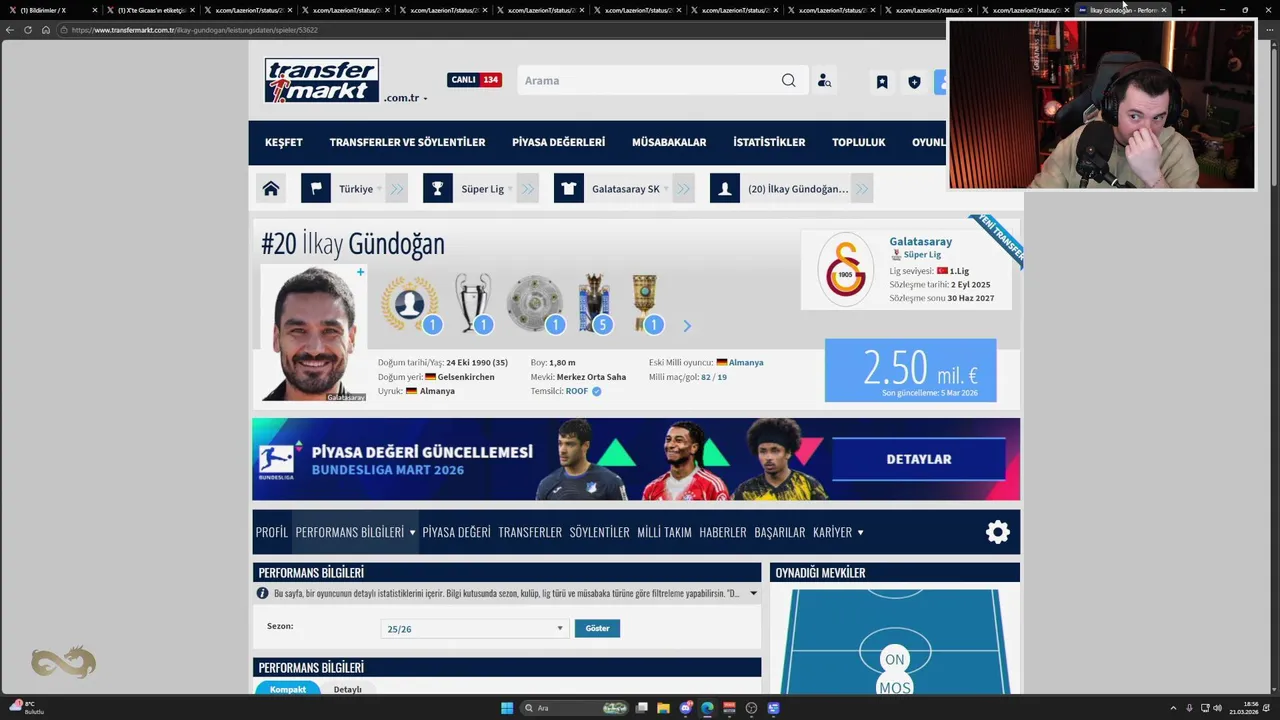This screenshot has height=720, width=1280.
Task: Click the Göster button
Action: (597, 628)
